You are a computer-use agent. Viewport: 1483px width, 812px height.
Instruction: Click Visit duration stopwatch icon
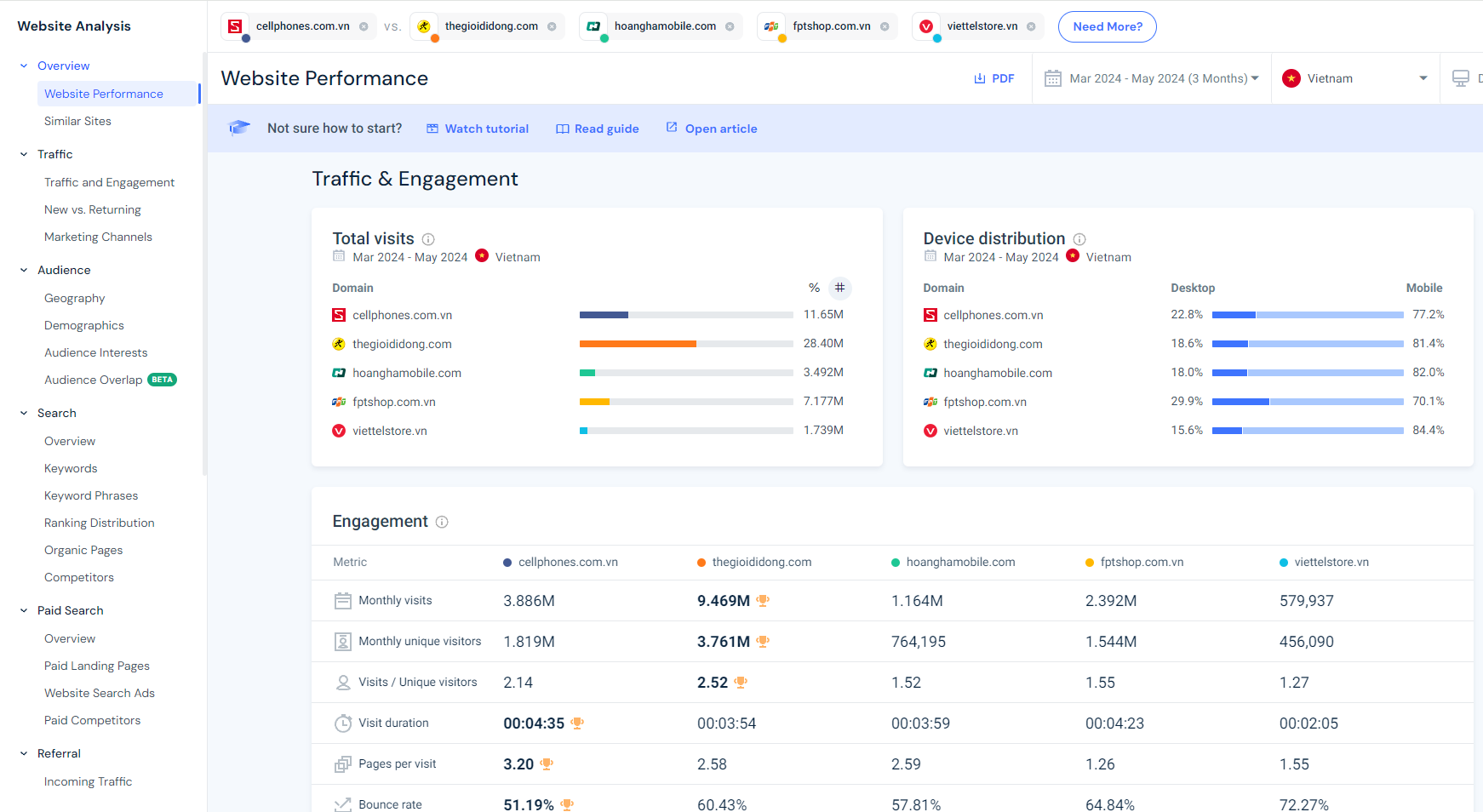coord(343,723)
